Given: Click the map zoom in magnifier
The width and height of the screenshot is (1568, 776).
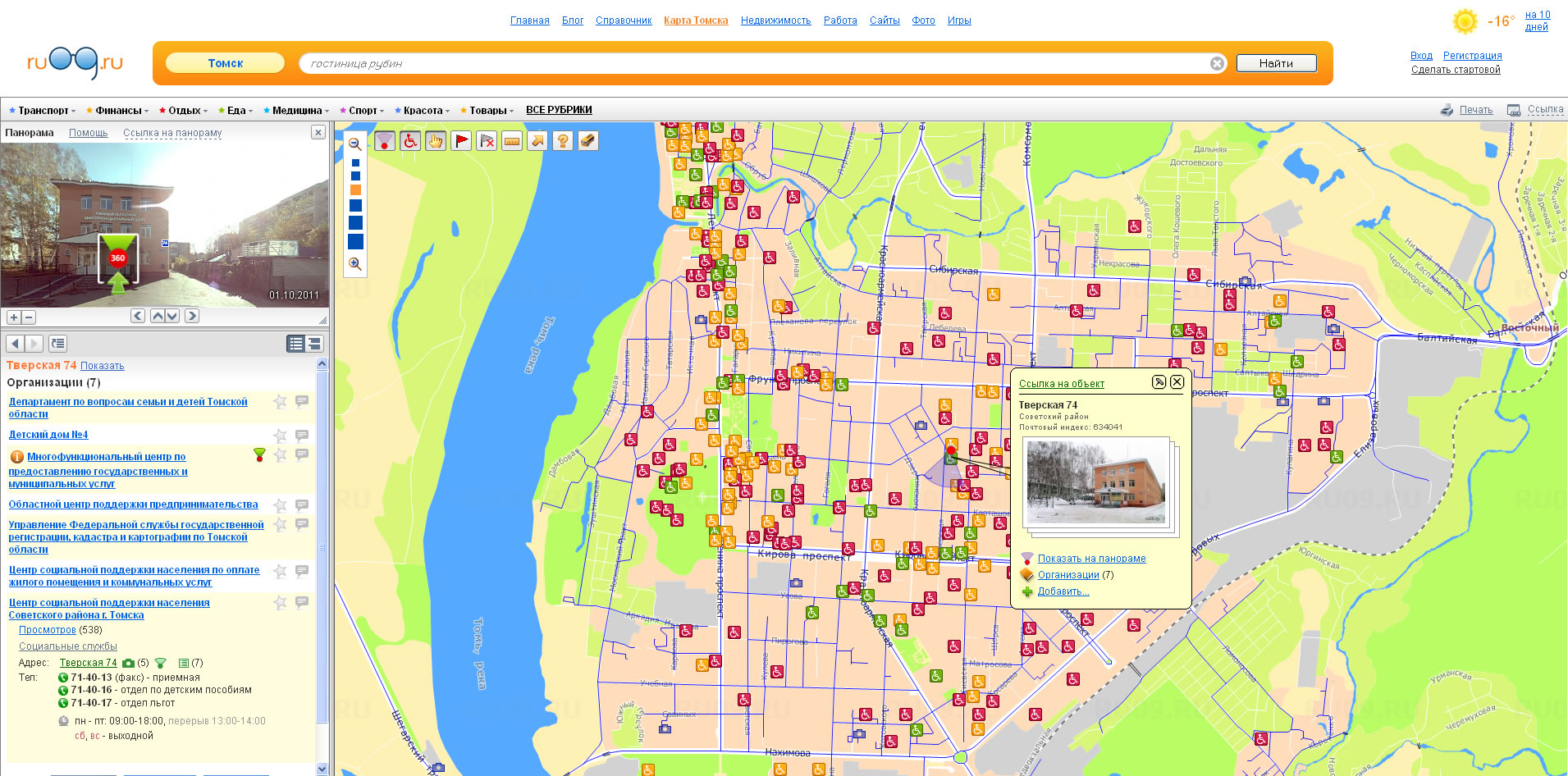Looking at the screenshot, I should coord(355,264).
